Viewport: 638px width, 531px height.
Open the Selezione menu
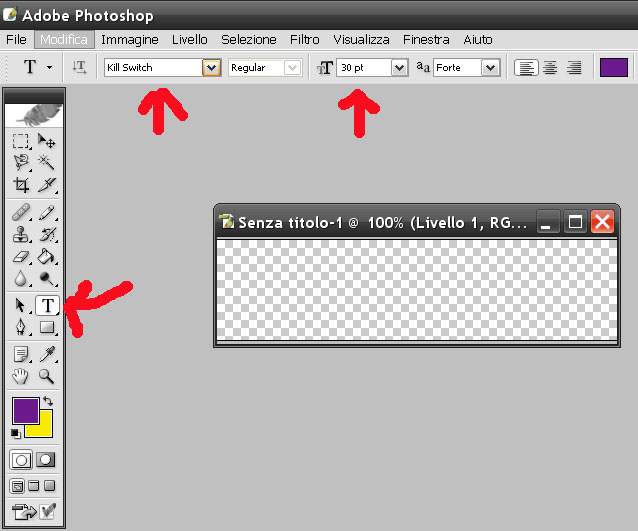coord(249,39)
